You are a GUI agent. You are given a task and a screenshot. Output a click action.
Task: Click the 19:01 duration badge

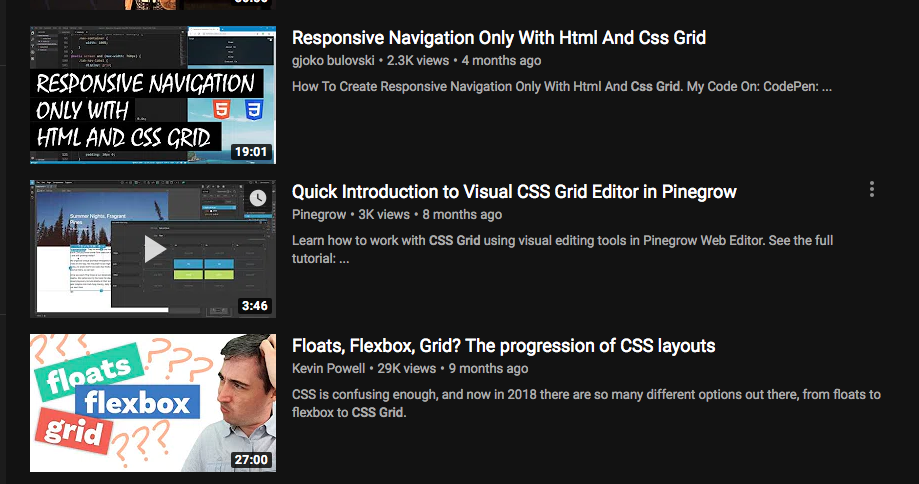coord(251,152)
